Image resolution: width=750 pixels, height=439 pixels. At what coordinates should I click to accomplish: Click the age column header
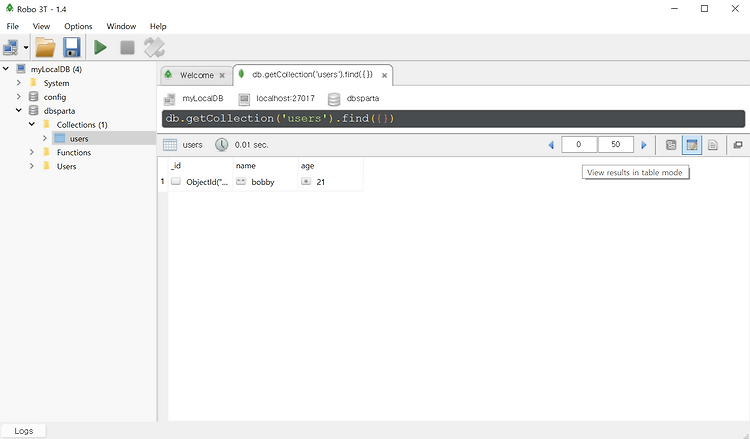pyautogui.click(x=331, y=165)
